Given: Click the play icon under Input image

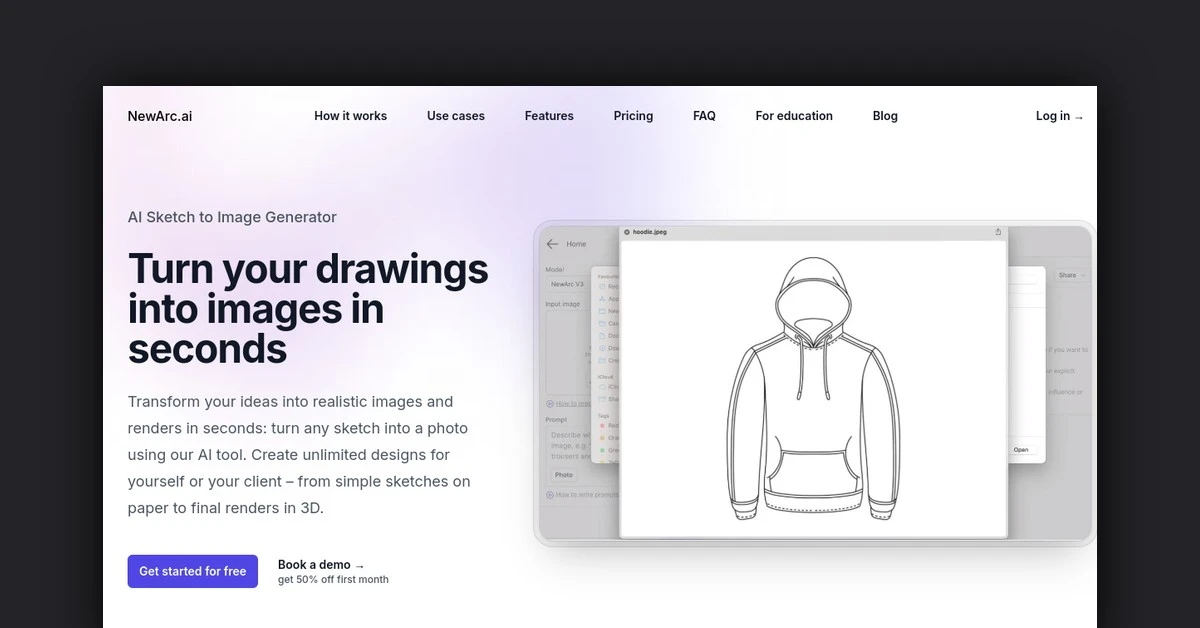Looking at the screenshot, I should click(550, 403).
